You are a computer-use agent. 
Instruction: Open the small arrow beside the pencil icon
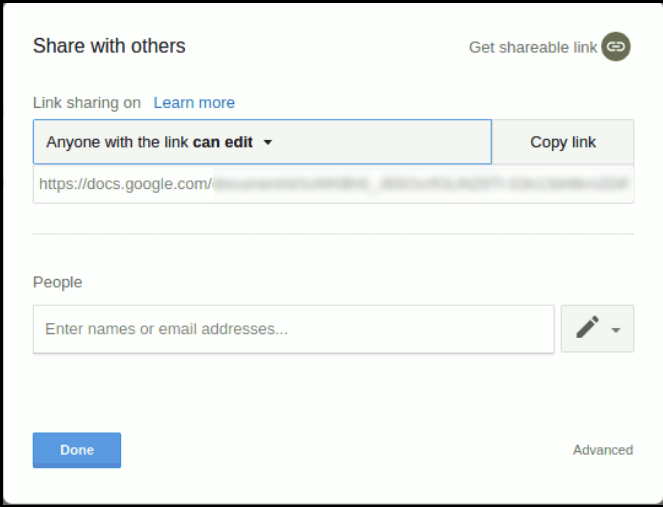616,330
